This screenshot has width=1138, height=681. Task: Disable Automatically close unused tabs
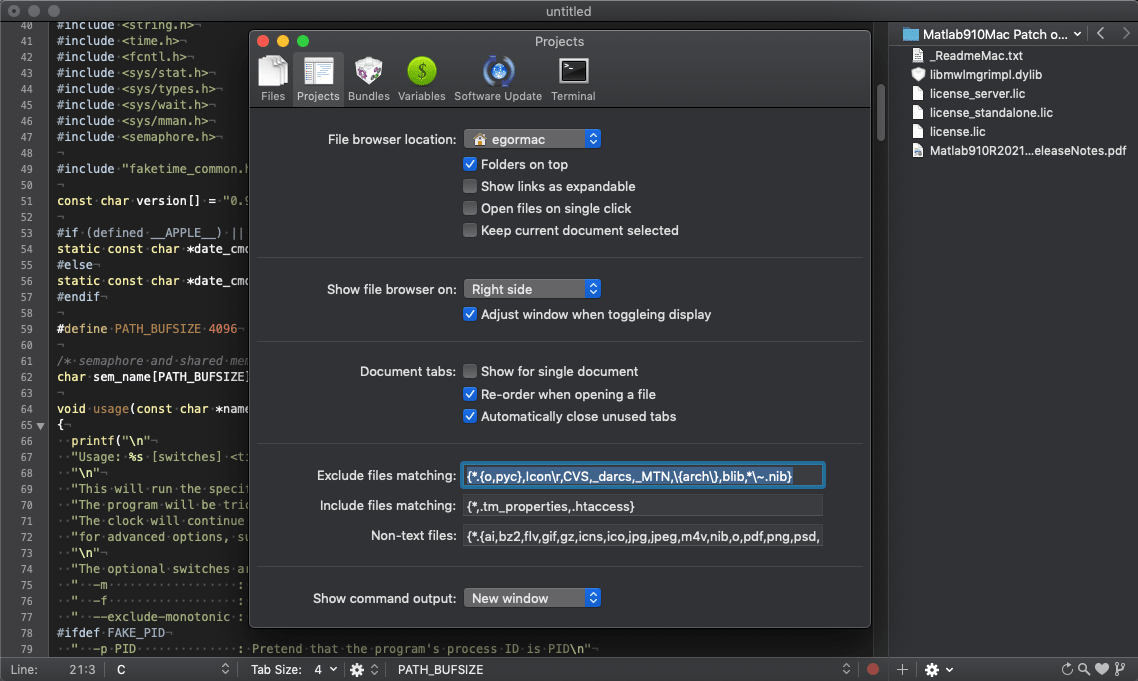pos(470,416)
